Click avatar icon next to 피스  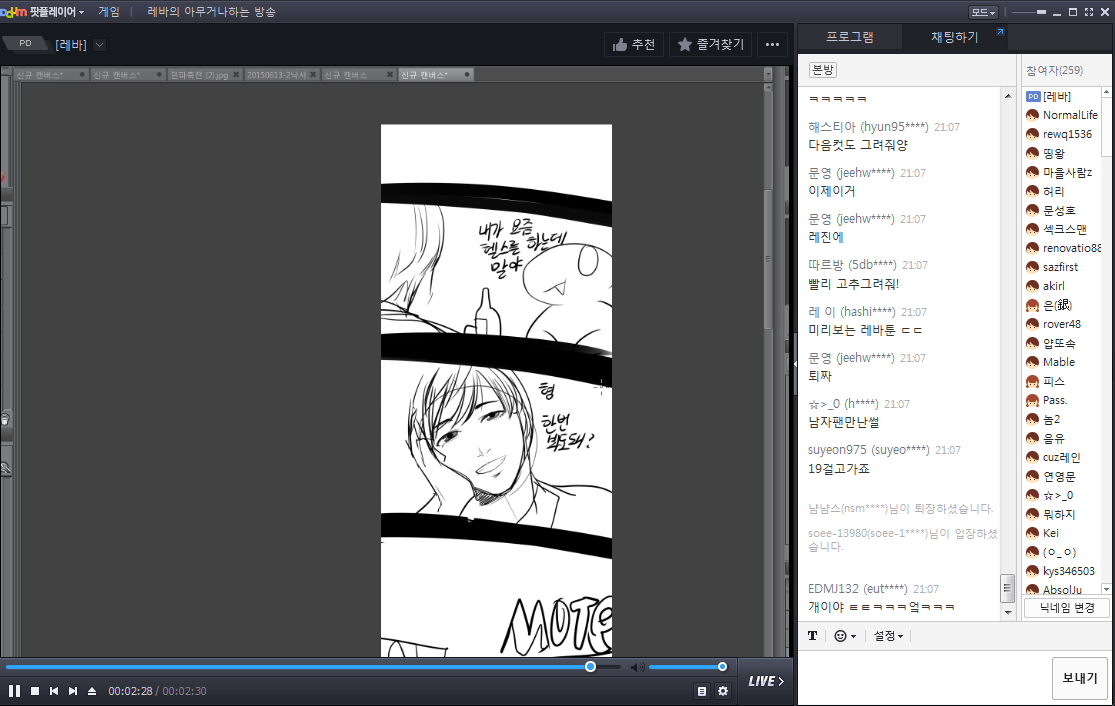click(x=1033, y=381)
